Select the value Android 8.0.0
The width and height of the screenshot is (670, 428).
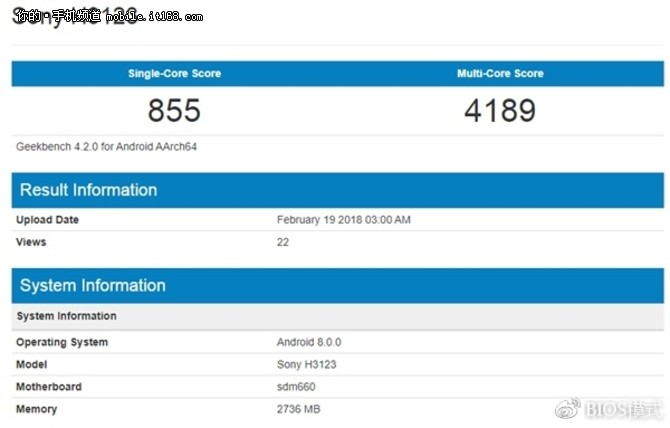pos(309,342)
